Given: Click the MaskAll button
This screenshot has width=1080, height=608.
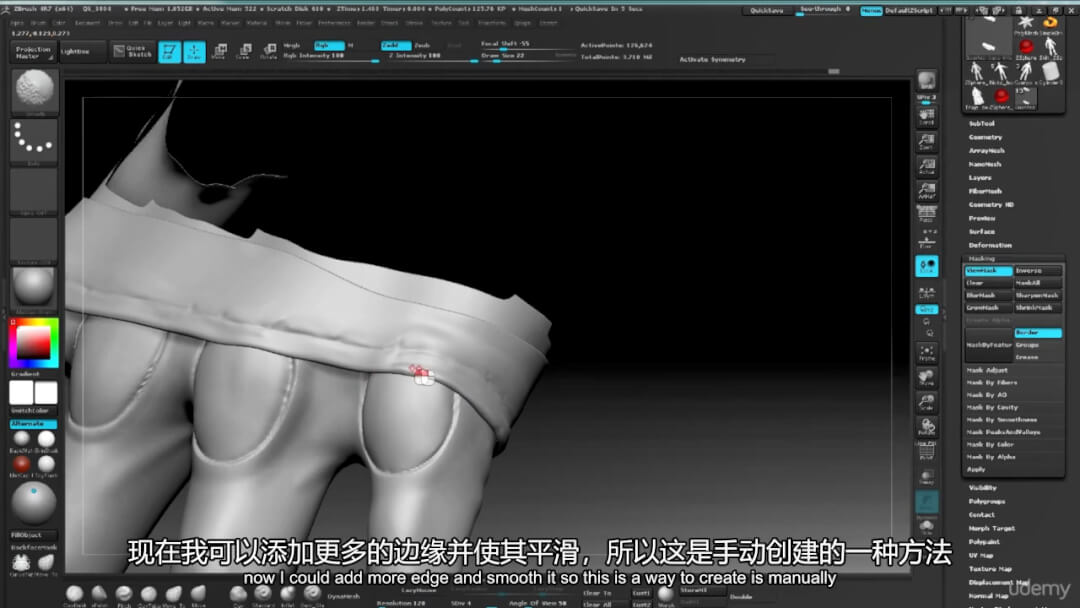Looking at the screenshot, I should click(x=1037, y=284).
